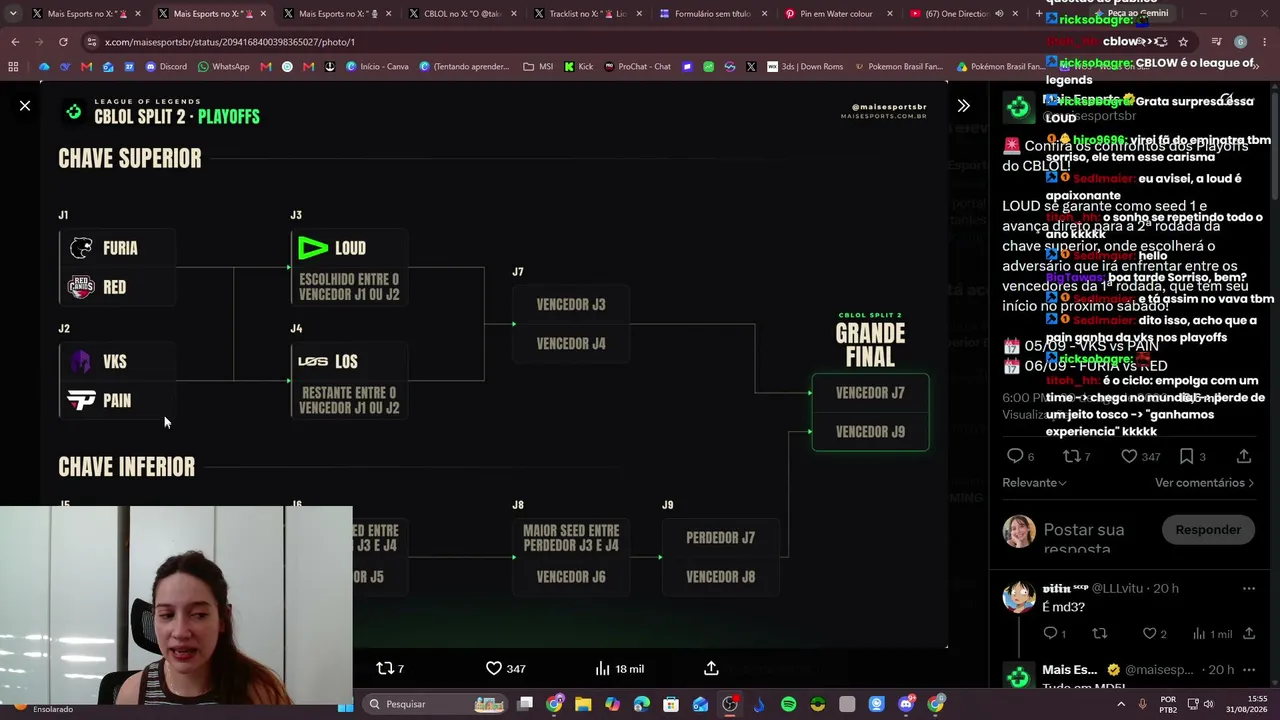Screen dimensions: 1280x720
Task: Collapse the tweet sidebar with double-arrow icon
Action: tap(963, 105)
